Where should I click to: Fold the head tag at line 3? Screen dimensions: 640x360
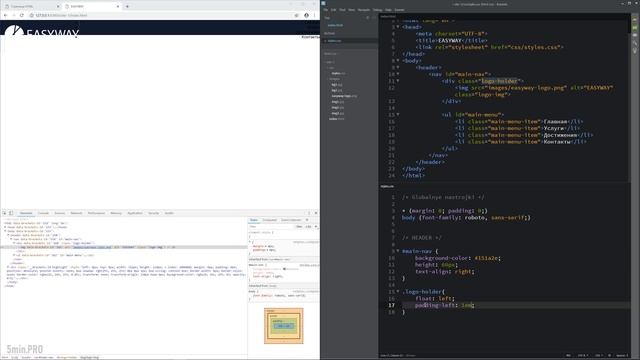point(398,27)
